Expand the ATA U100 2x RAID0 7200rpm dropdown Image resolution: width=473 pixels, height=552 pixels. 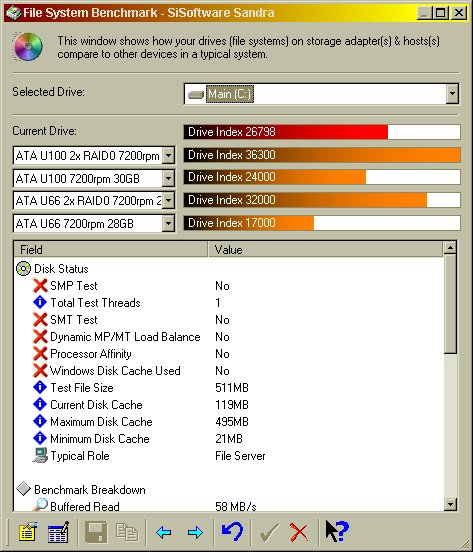pos(168,155)
